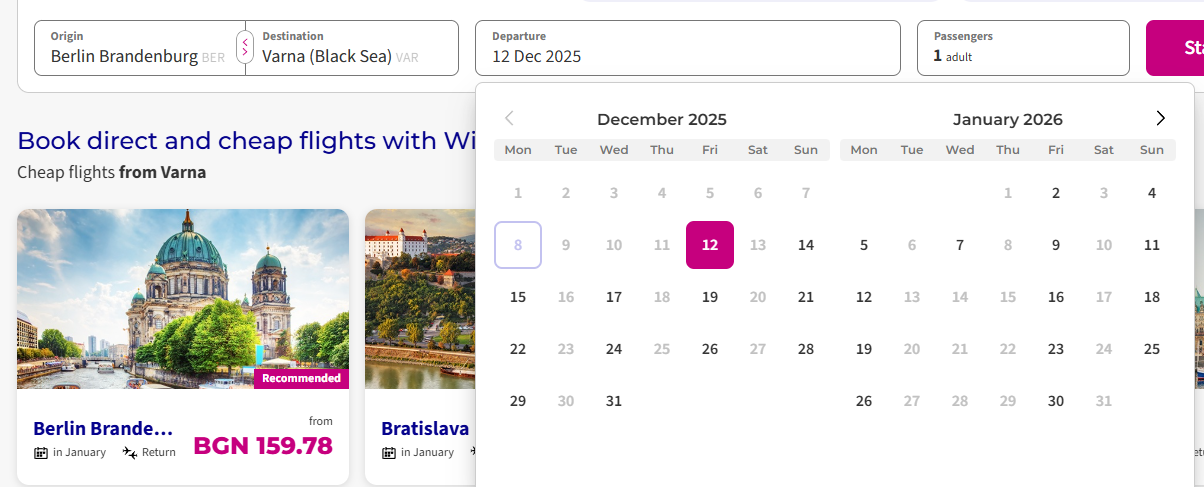The height and width of the screenshot is (487, 1204).
Task: Open the Berlin Brandenburg destination photo
Action: (x=183, y=299)
